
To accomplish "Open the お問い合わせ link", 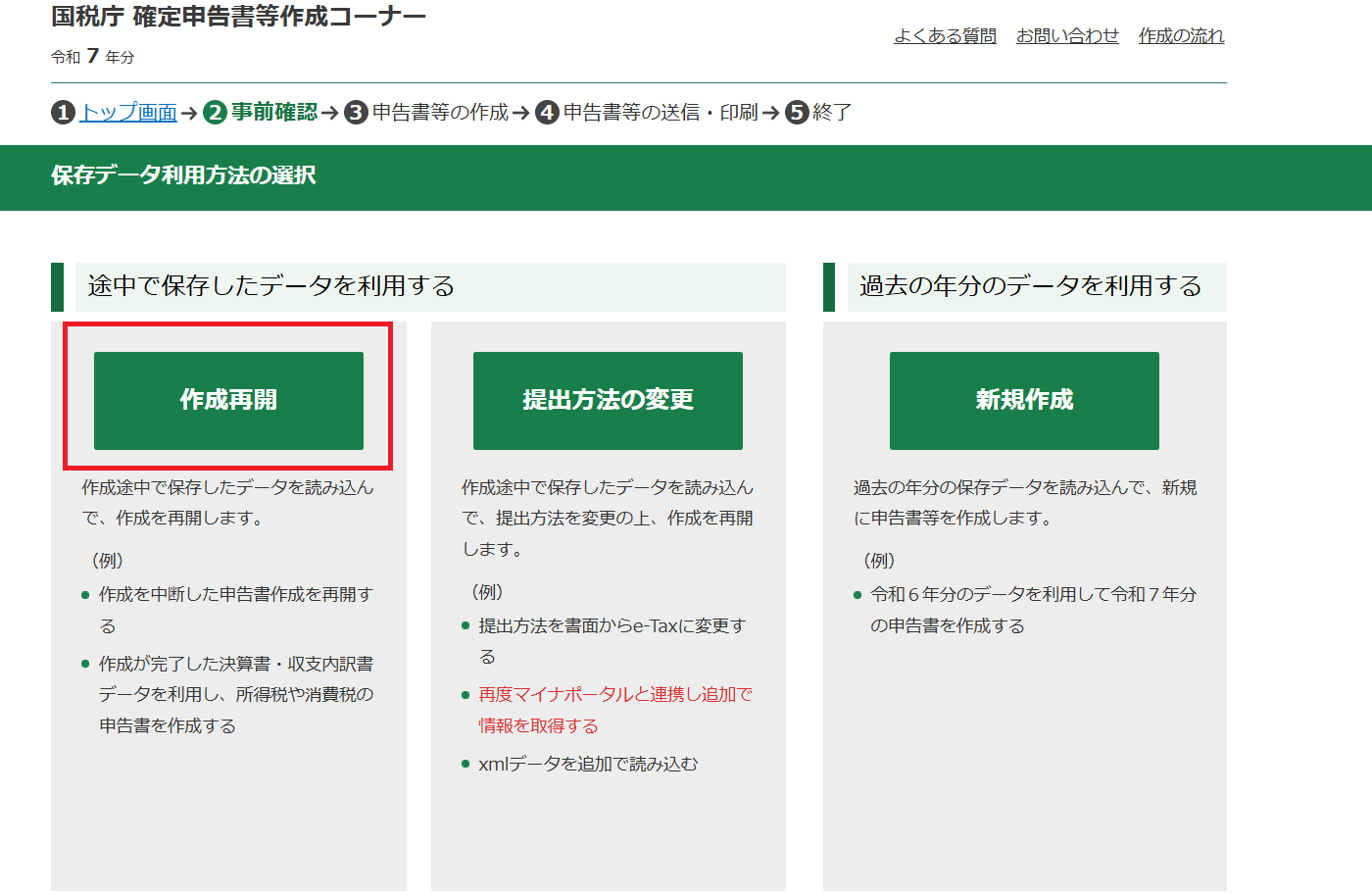I will 1067,36.
